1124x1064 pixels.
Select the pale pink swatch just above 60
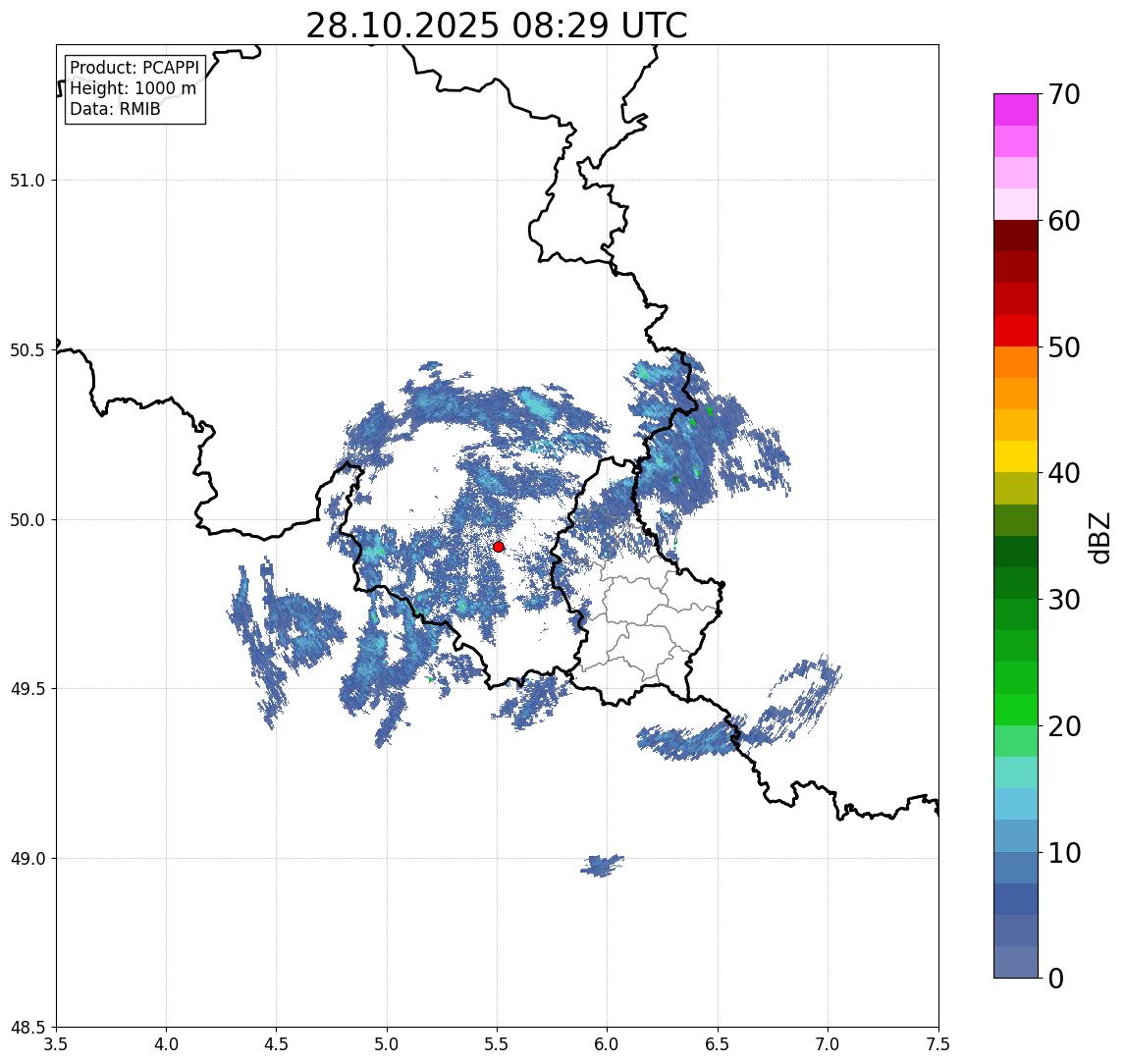pos(1016,204)
